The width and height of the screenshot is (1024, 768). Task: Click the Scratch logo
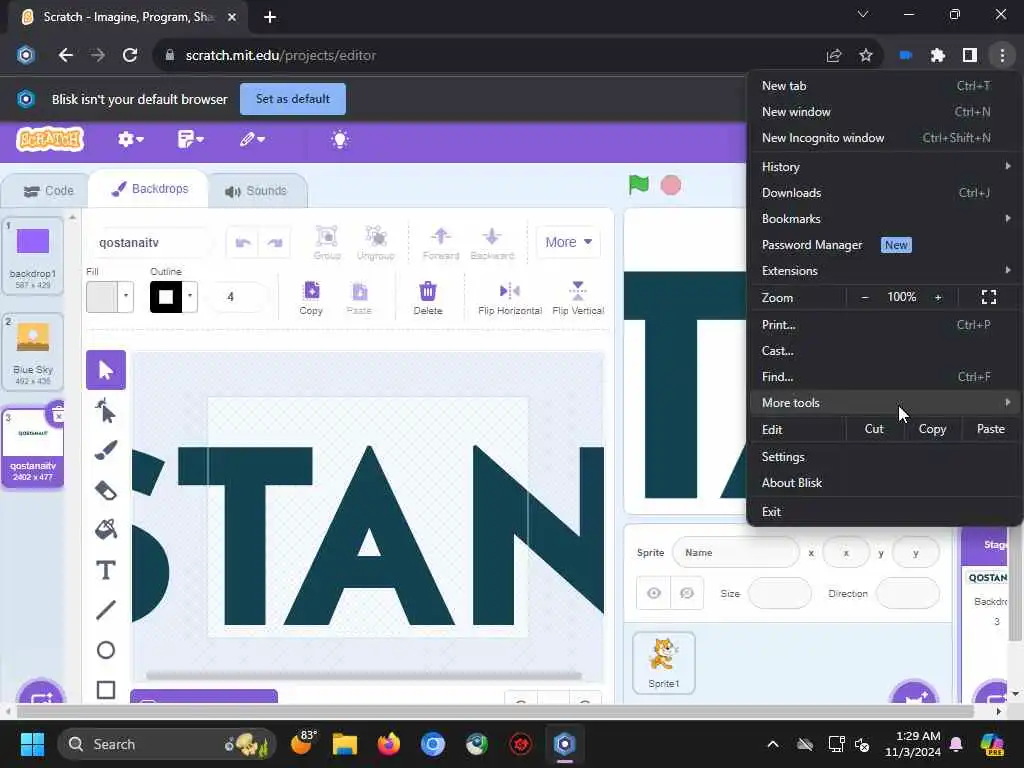50,139
